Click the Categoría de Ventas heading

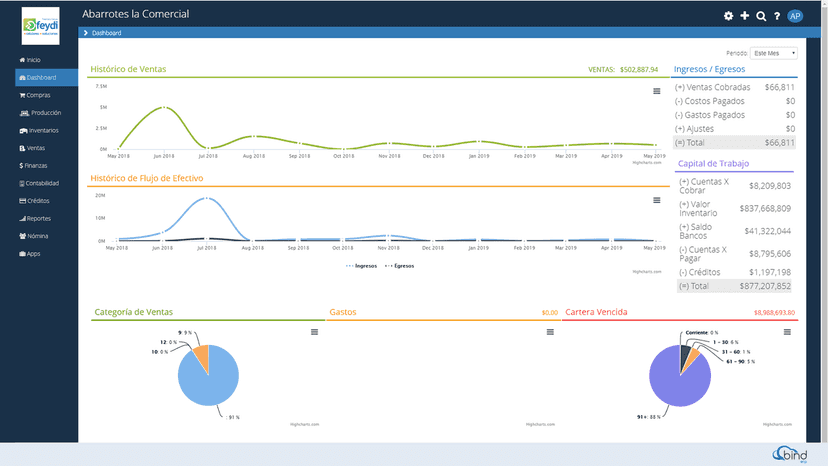pyautogui.click(x=134, y=312)
